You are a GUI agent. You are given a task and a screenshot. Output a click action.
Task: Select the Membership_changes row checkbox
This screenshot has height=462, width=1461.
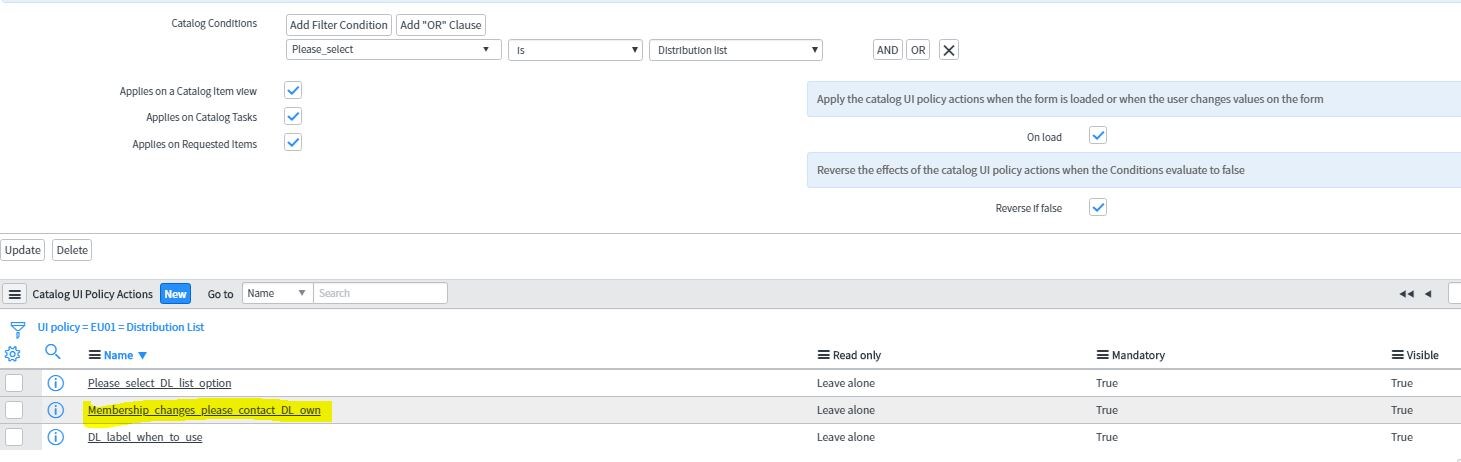coord(14,410)
